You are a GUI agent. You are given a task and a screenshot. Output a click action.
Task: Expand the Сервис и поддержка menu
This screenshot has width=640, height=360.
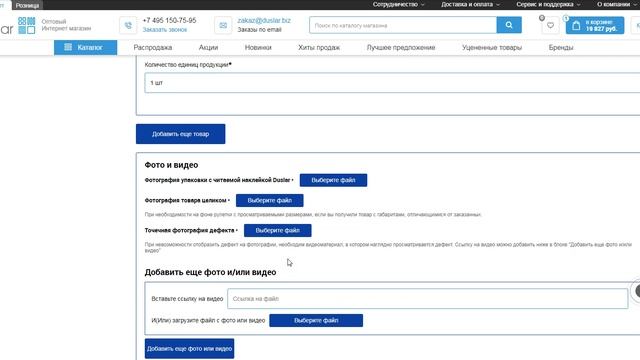(x=548, y=4)
